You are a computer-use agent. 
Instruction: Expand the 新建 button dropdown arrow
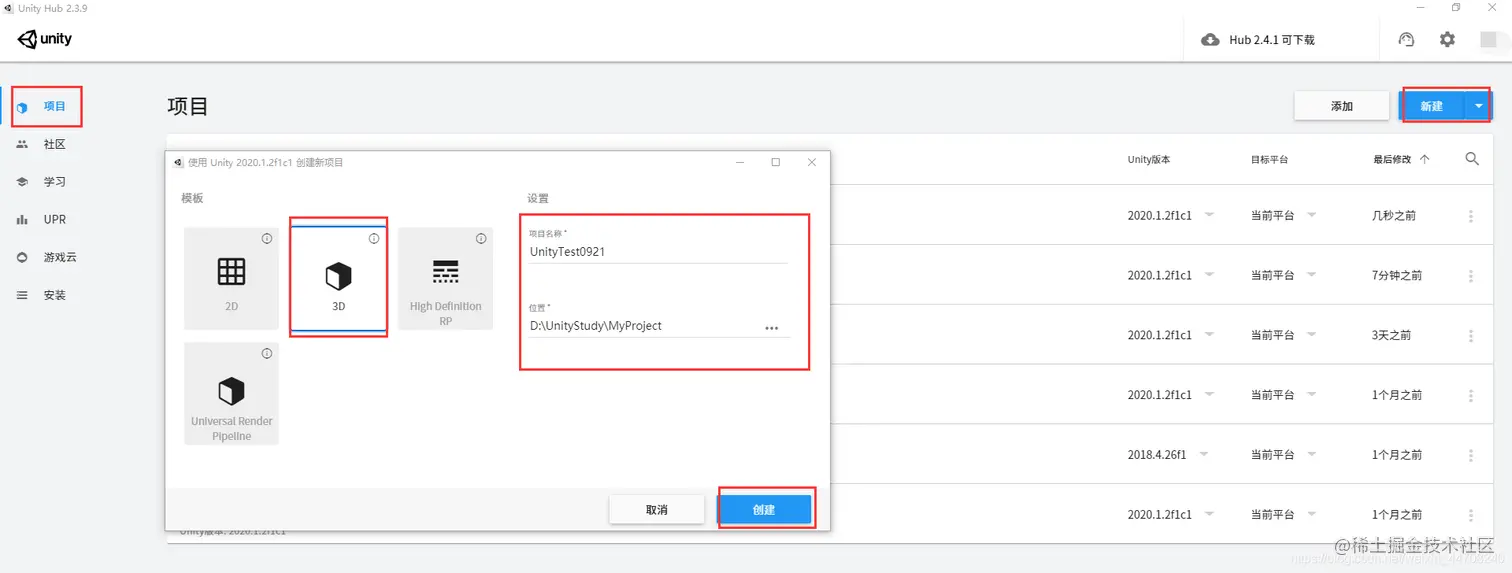[x=1478, y=106]
